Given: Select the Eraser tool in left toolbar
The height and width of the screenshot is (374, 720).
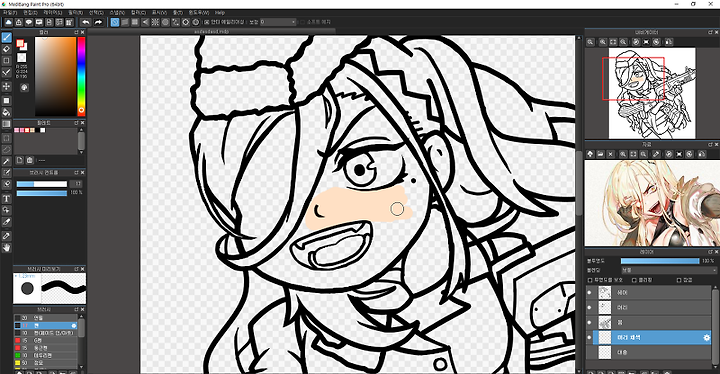Looking at the screenshot, I should (6, 49).
